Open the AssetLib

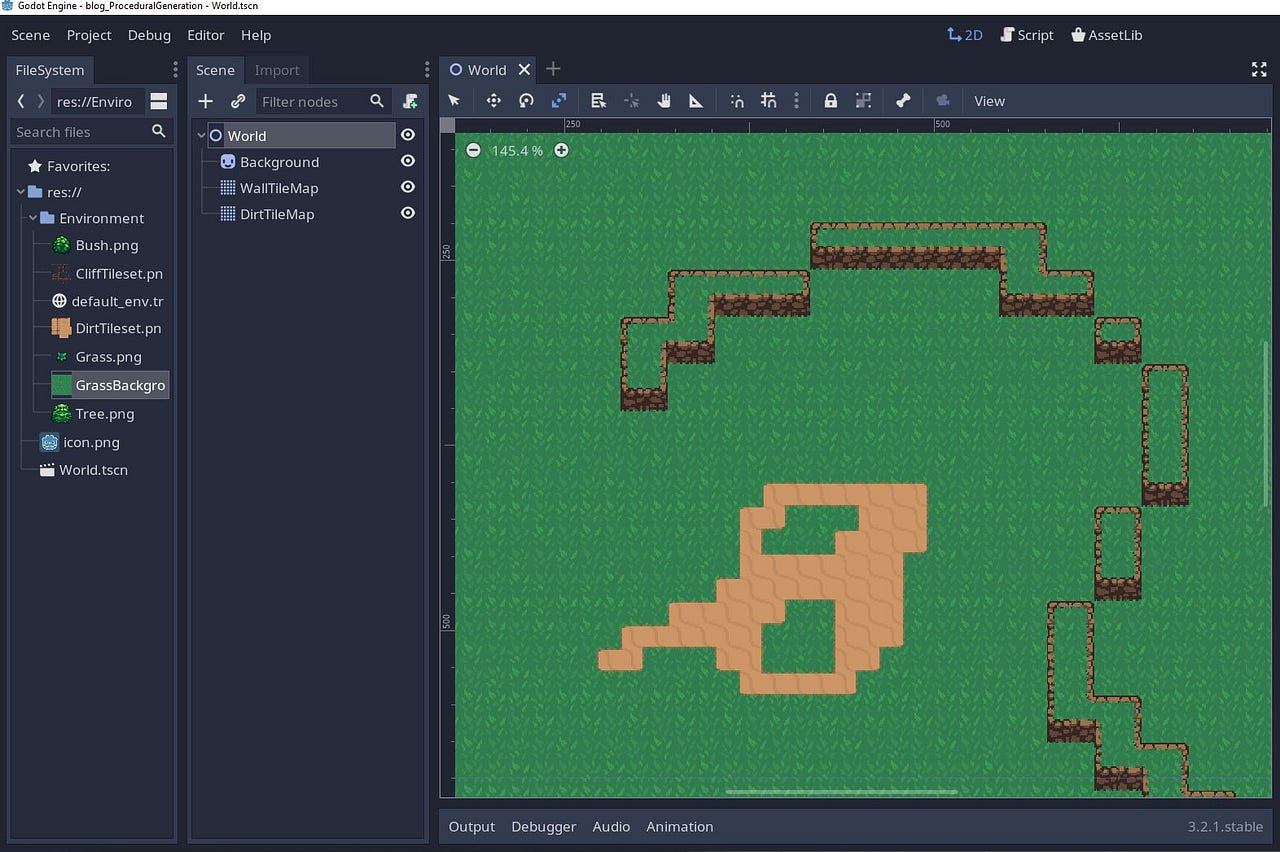pos(1106,35)
